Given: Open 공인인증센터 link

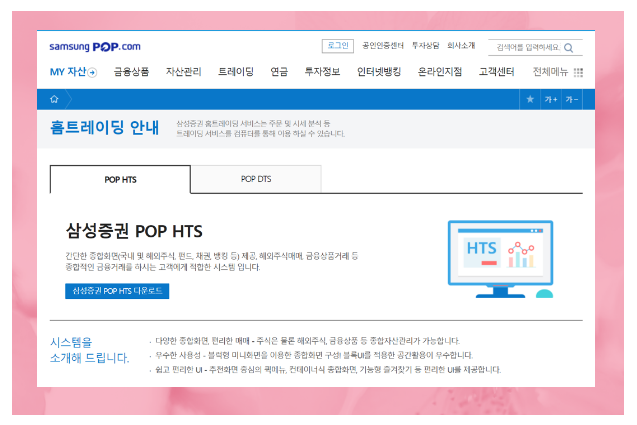Looking at the screenshot, I should (x=383, y=46).
